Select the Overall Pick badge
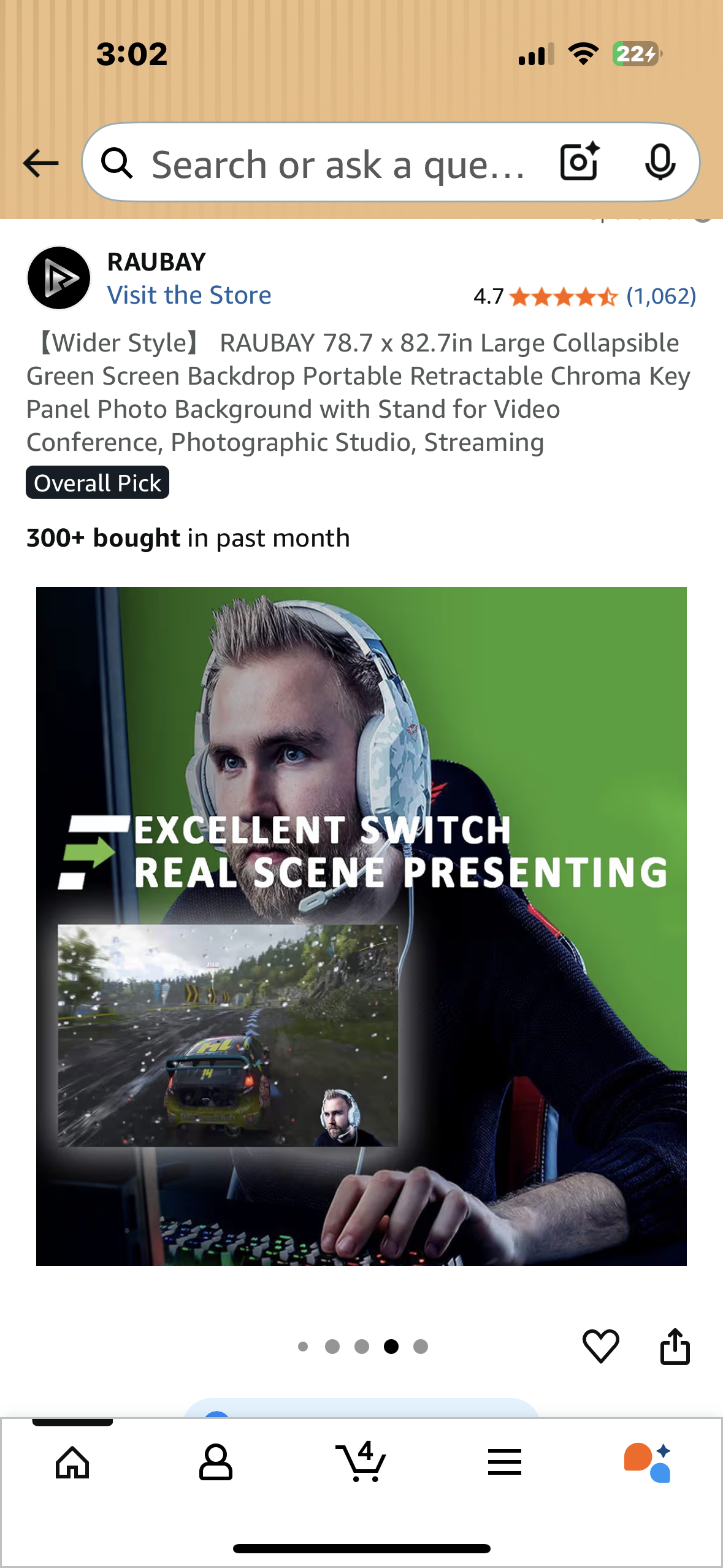This screenshot has height=1568, width=723. (98, 483)
